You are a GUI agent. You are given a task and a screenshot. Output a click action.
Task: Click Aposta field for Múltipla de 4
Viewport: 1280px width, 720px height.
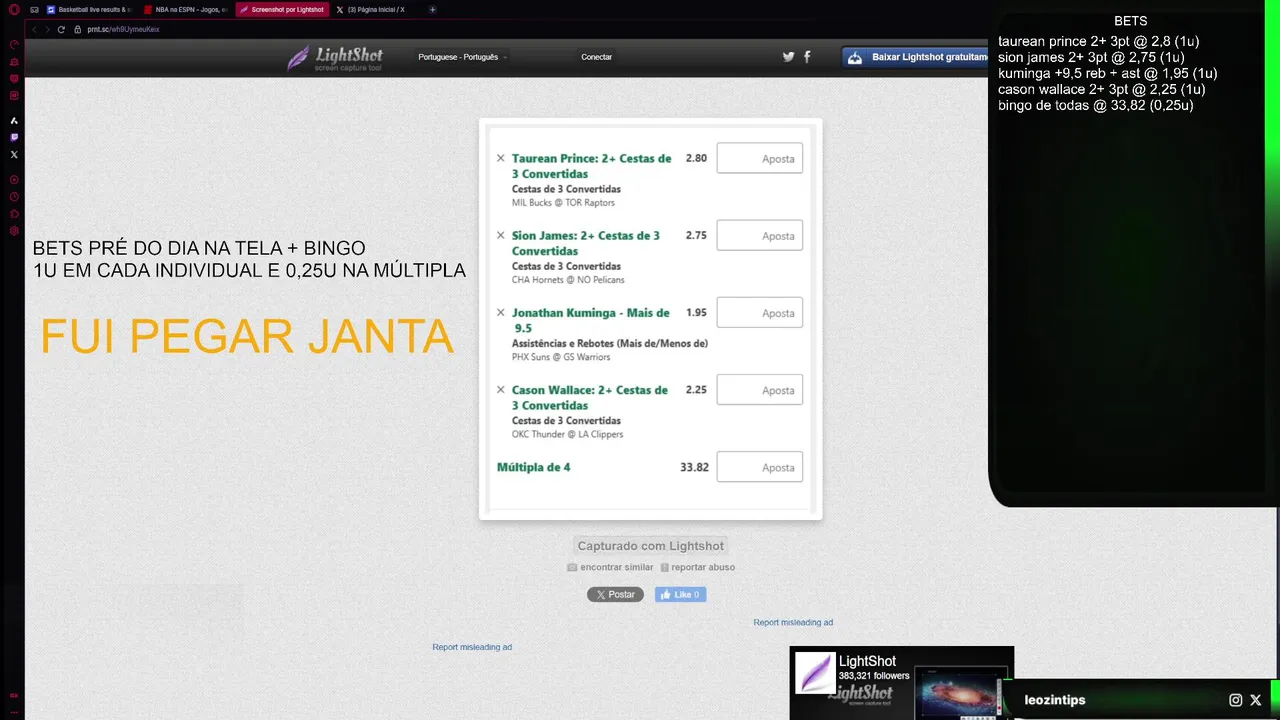pyautogui.click(x=760, y=467)
